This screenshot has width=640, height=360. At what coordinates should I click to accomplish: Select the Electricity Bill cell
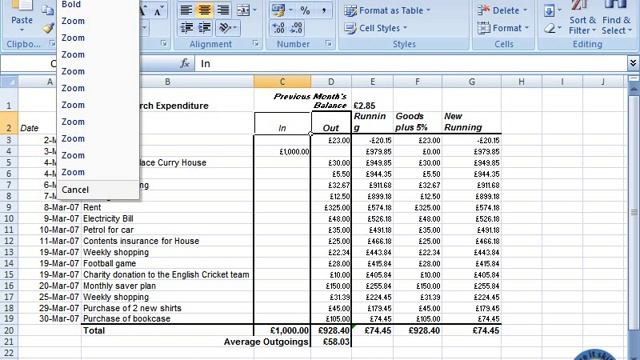pyautogui.click(x=167, y=218)
